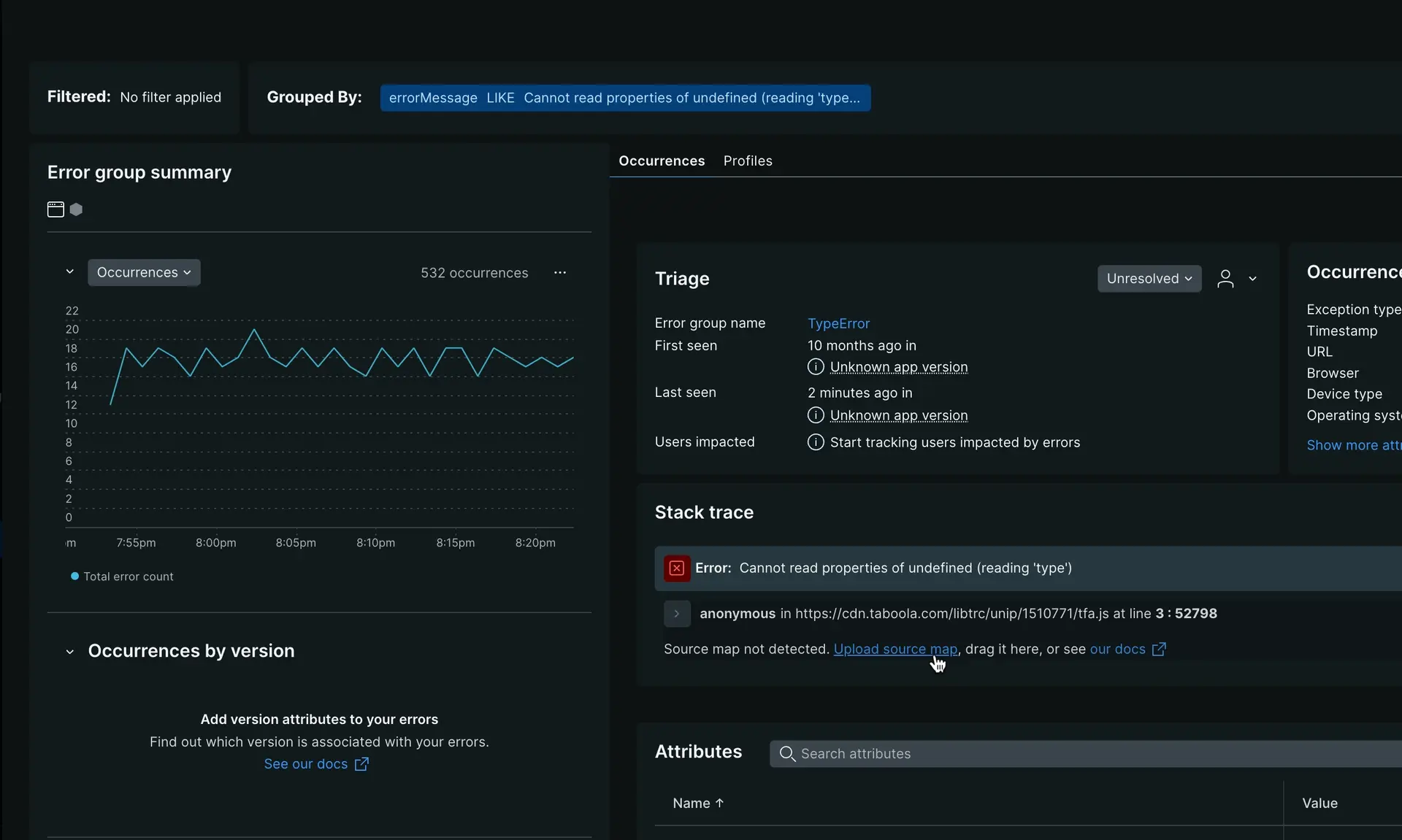Image resolution: width=1402 pixels, height=840 pixels.
Task: Open the Unresolved status dropdown
Action: click(x=1149, y=279)
